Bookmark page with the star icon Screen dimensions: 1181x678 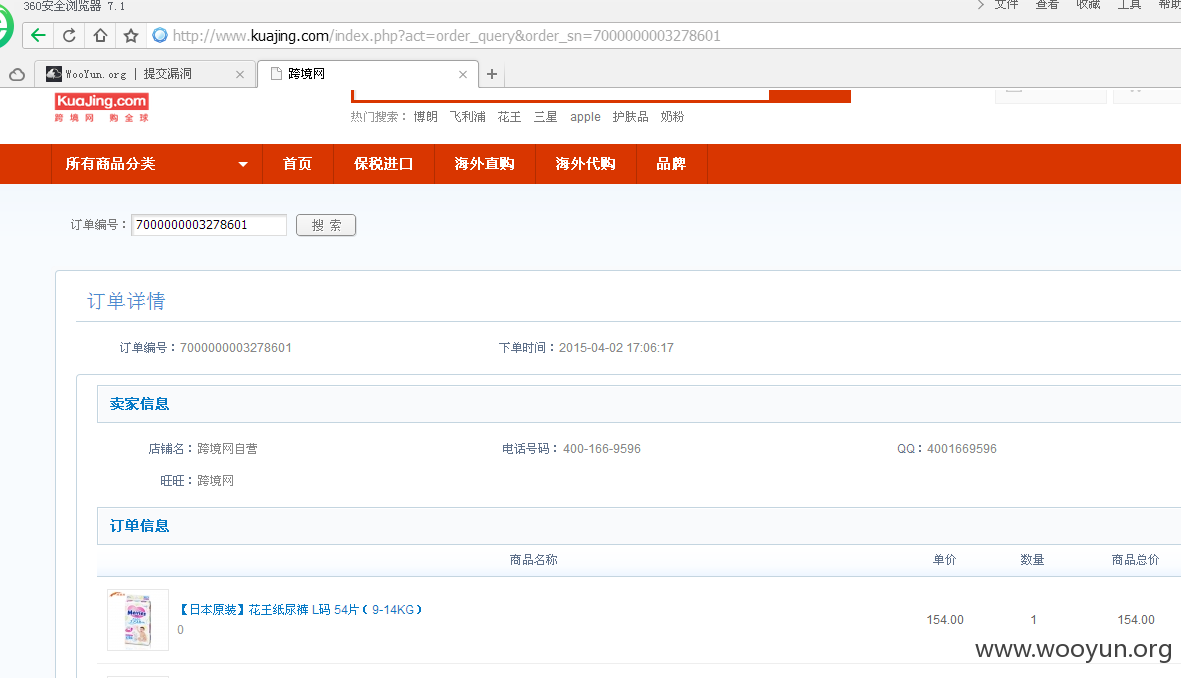click(130, 35)
